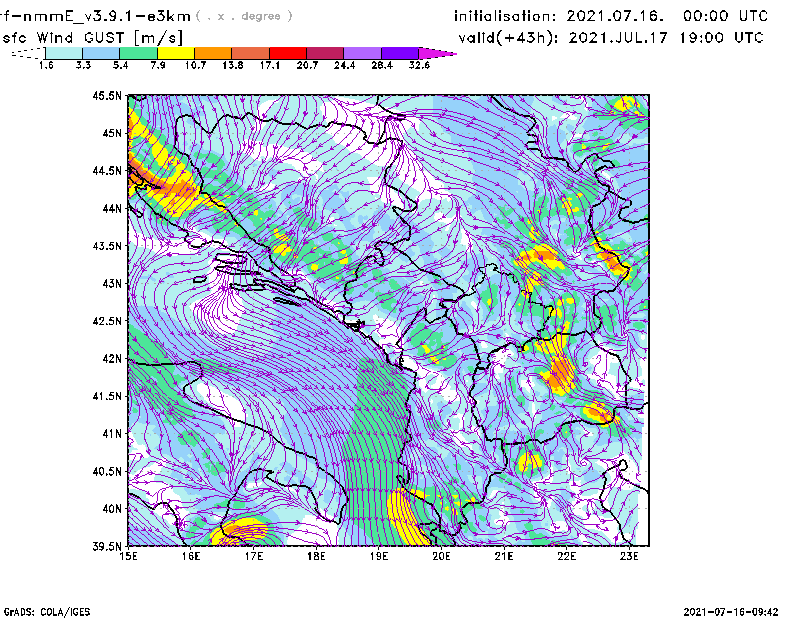
Task: Click the '42.5N' latitude label
Action: [x=107, y=321]
